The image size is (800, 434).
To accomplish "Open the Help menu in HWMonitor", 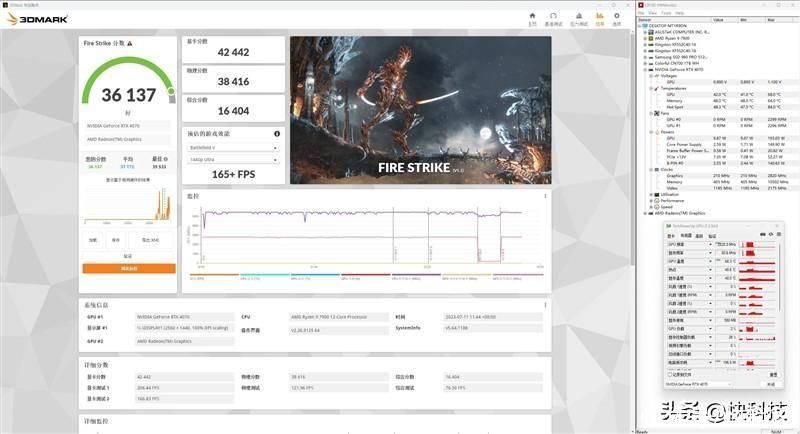I will (x=680, y=13).
